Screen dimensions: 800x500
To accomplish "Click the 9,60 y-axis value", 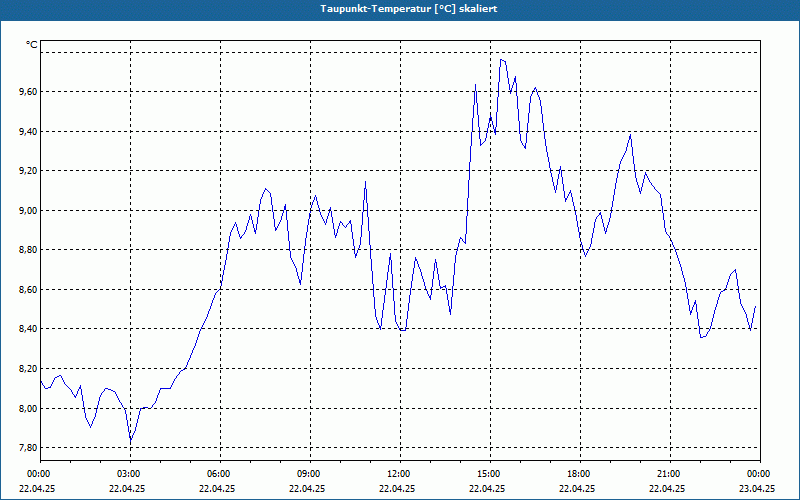I will coord(28,92).
